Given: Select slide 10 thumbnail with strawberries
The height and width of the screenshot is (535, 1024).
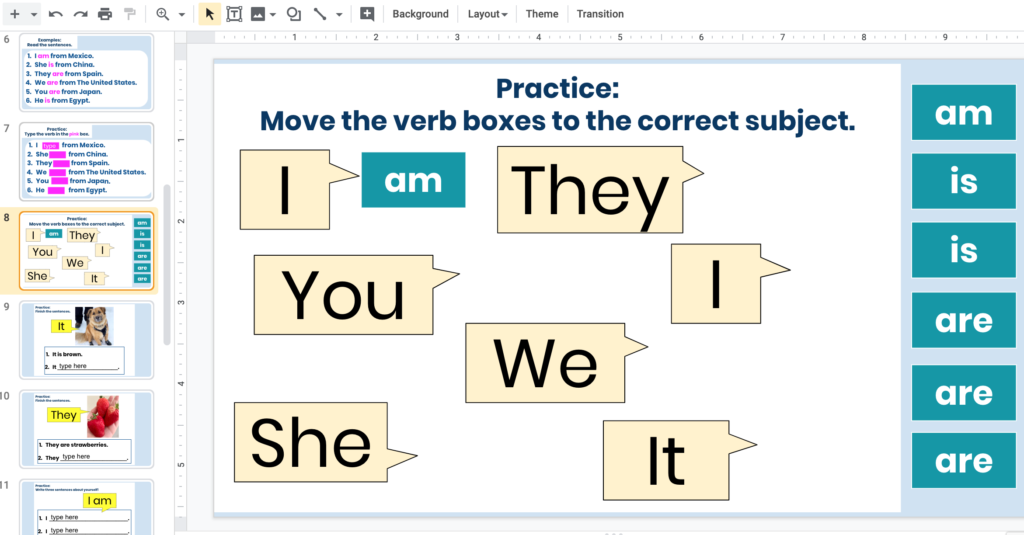Looking at the screenshot, I should pyautogui.click(x=87, y=429).
